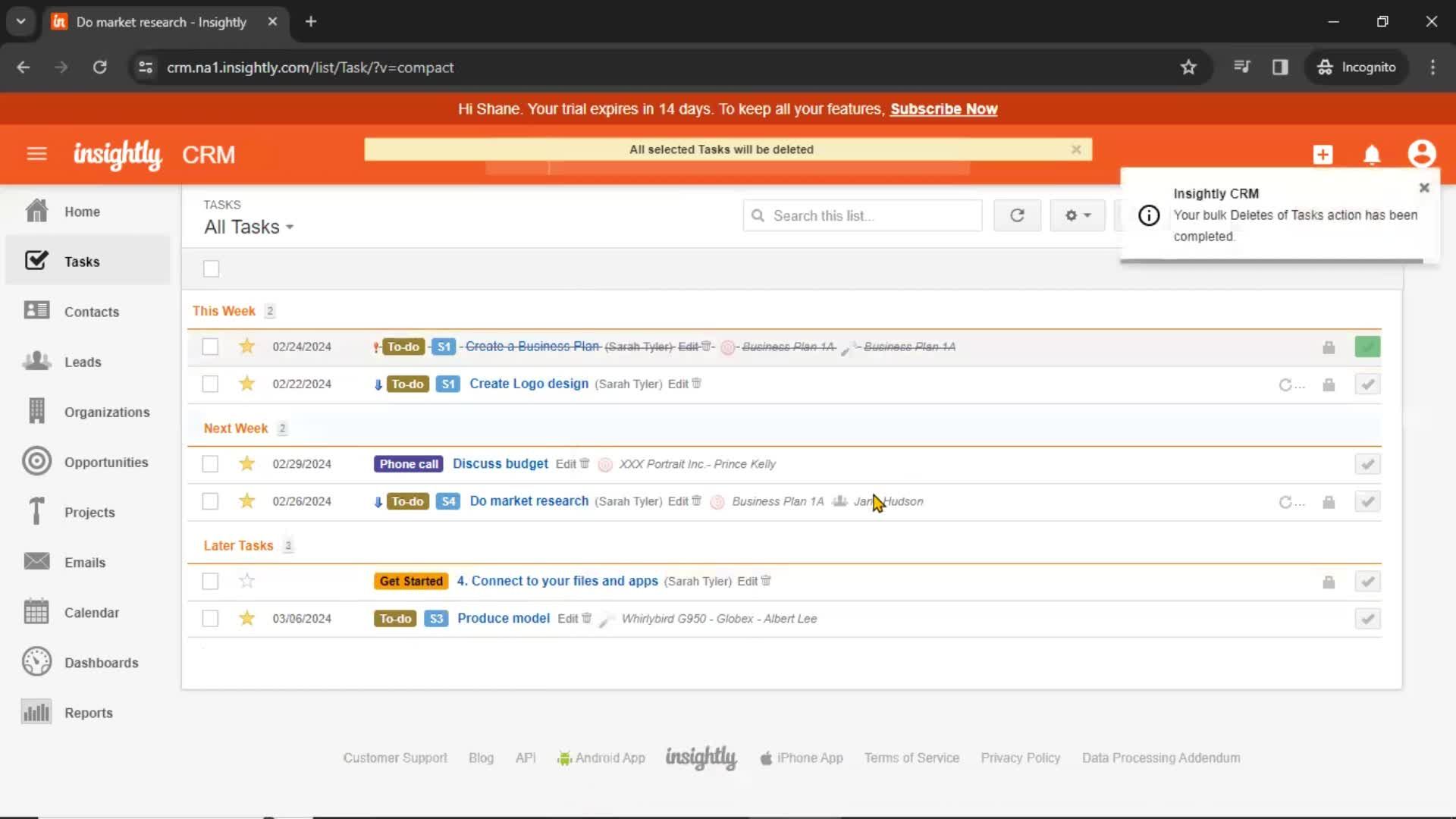1456x819 pixels.
Task: Click the Home sidebar navigation icon
Action: click(x=36, y=212)
